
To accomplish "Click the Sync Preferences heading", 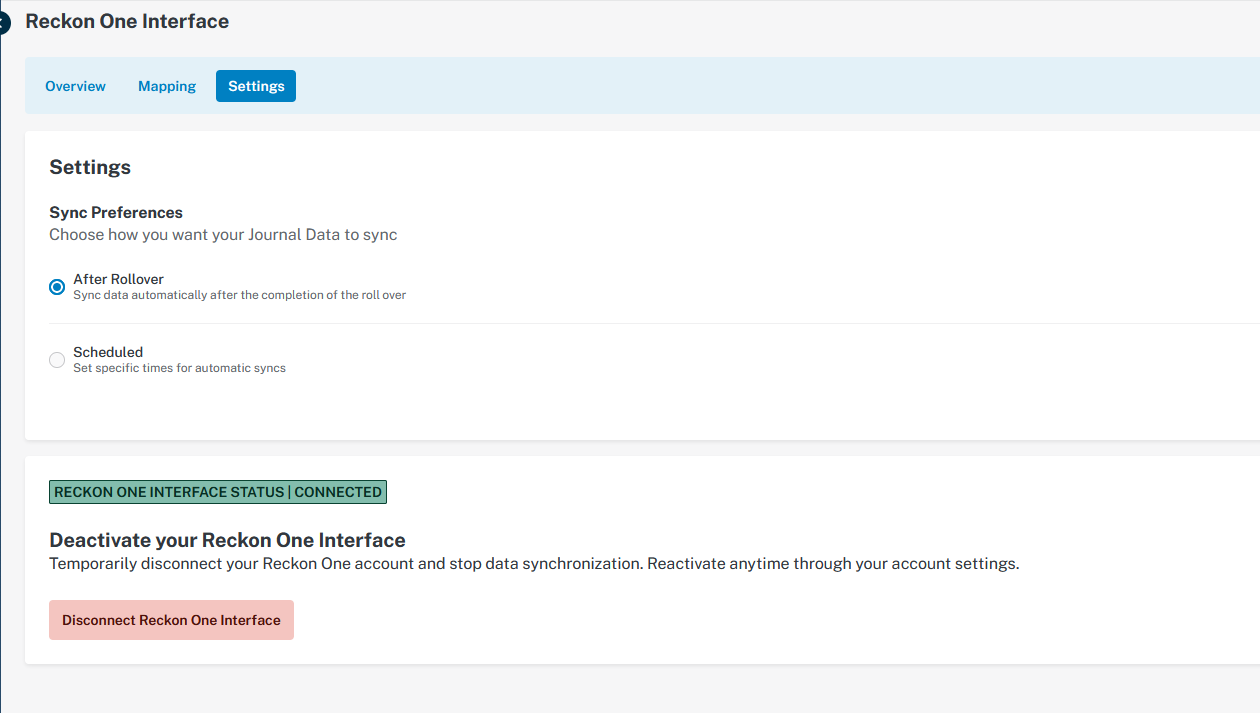I will click(x=116, y=212).
